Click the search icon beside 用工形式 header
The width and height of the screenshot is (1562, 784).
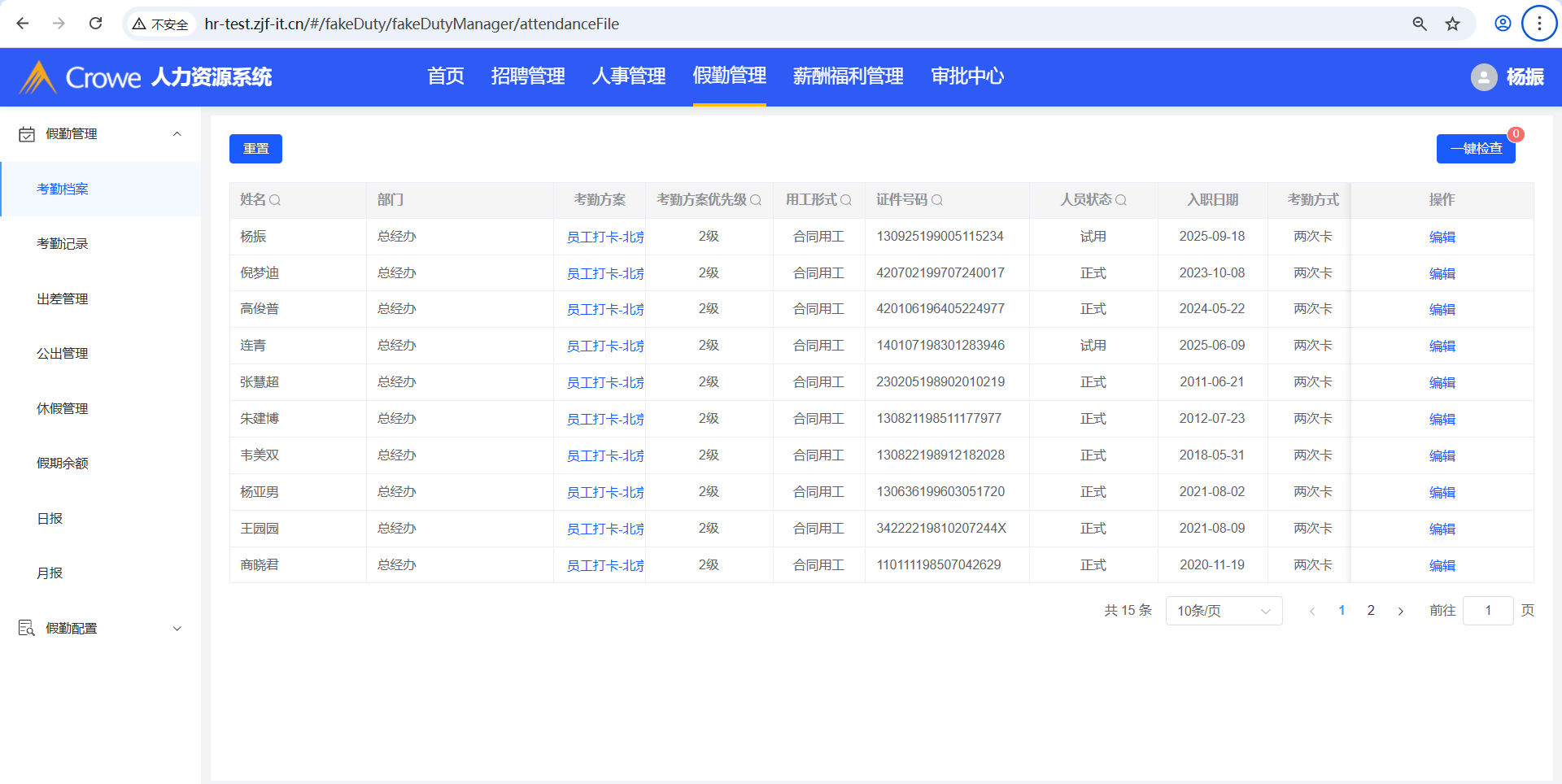coord(846,200)
